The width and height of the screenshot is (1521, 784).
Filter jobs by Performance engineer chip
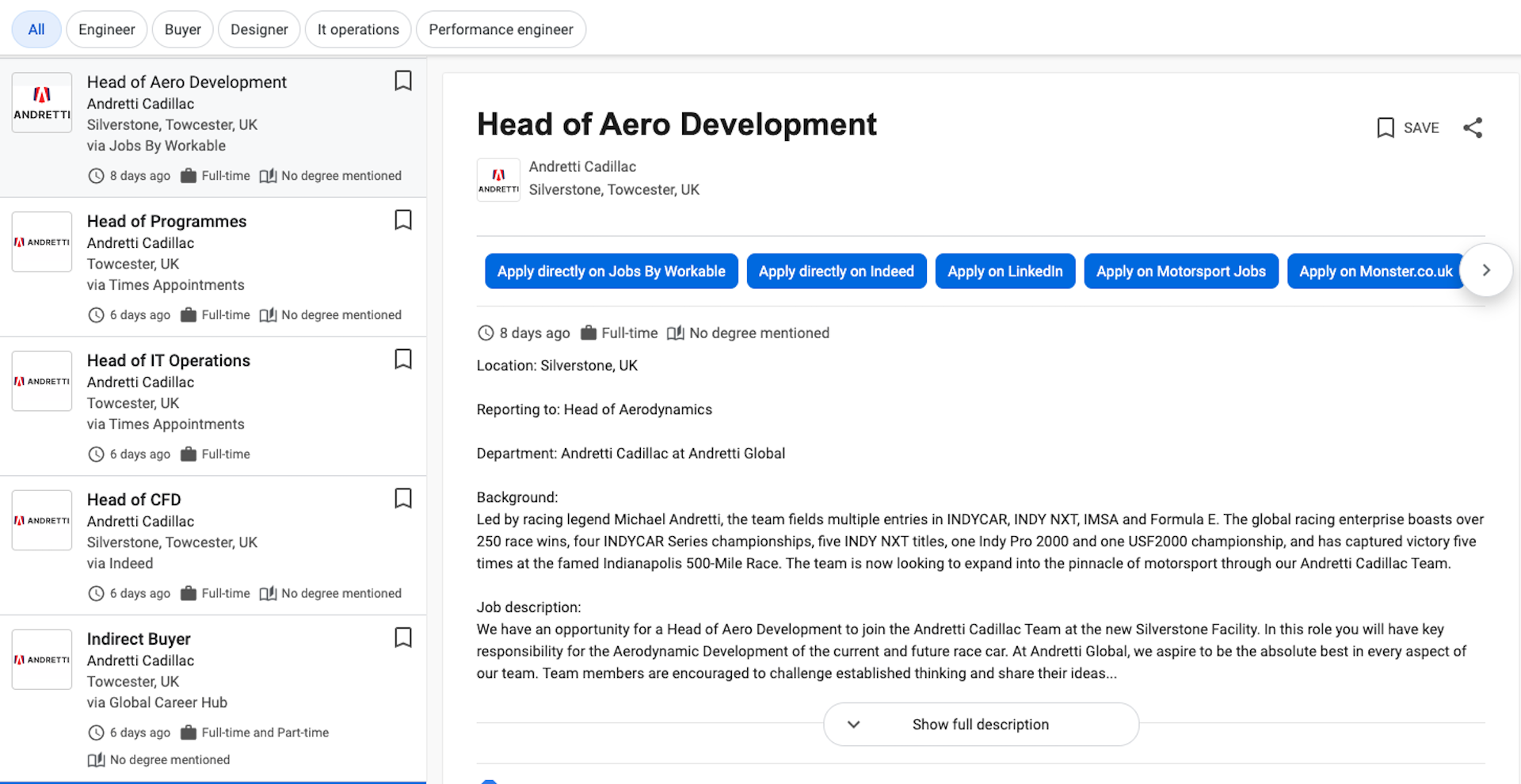[x=501, y=29]
